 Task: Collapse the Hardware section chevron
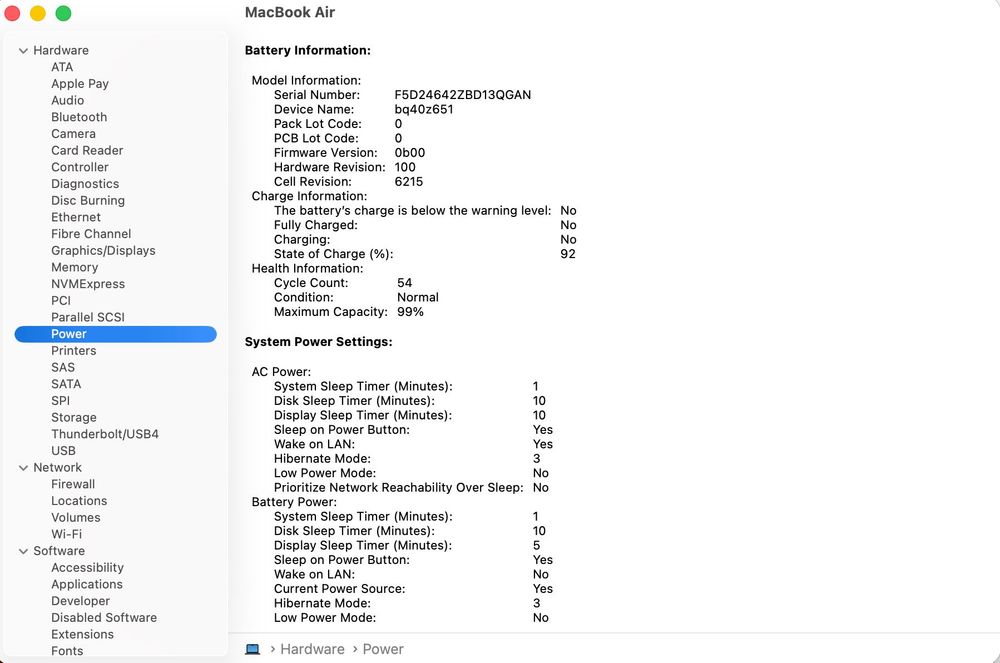[x=24, y=50]
